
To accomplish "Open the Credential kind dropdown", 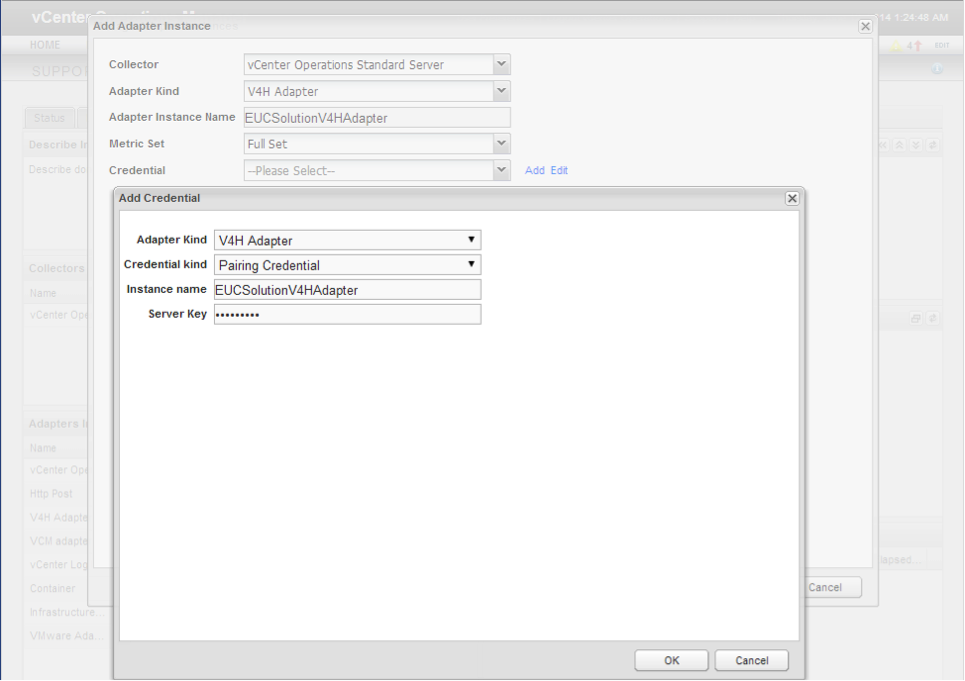I will coord(470,264).
